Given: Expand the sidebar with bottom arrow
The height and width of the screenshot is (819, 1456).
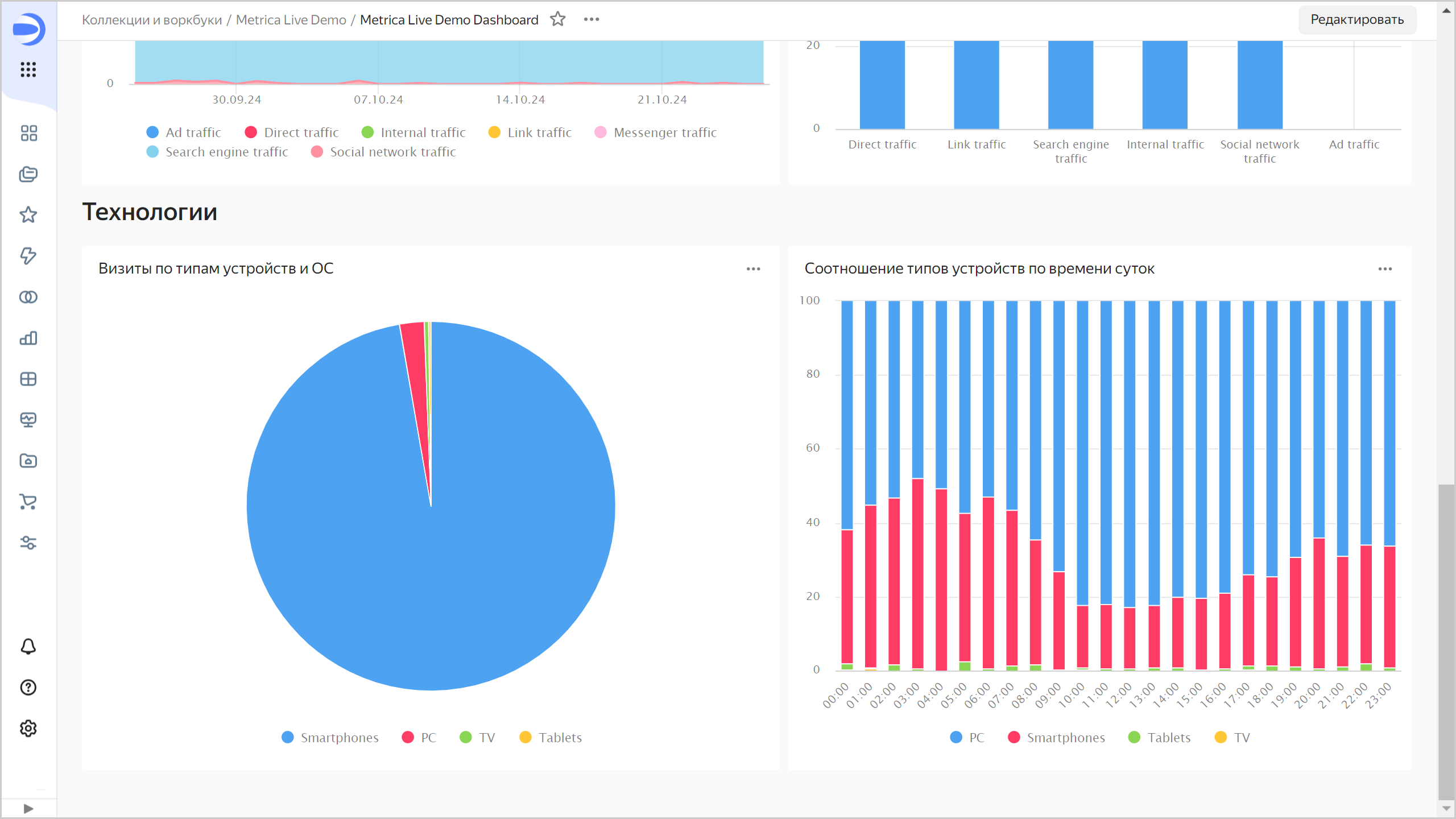Looking at the screenshot, I should (28, 808).
